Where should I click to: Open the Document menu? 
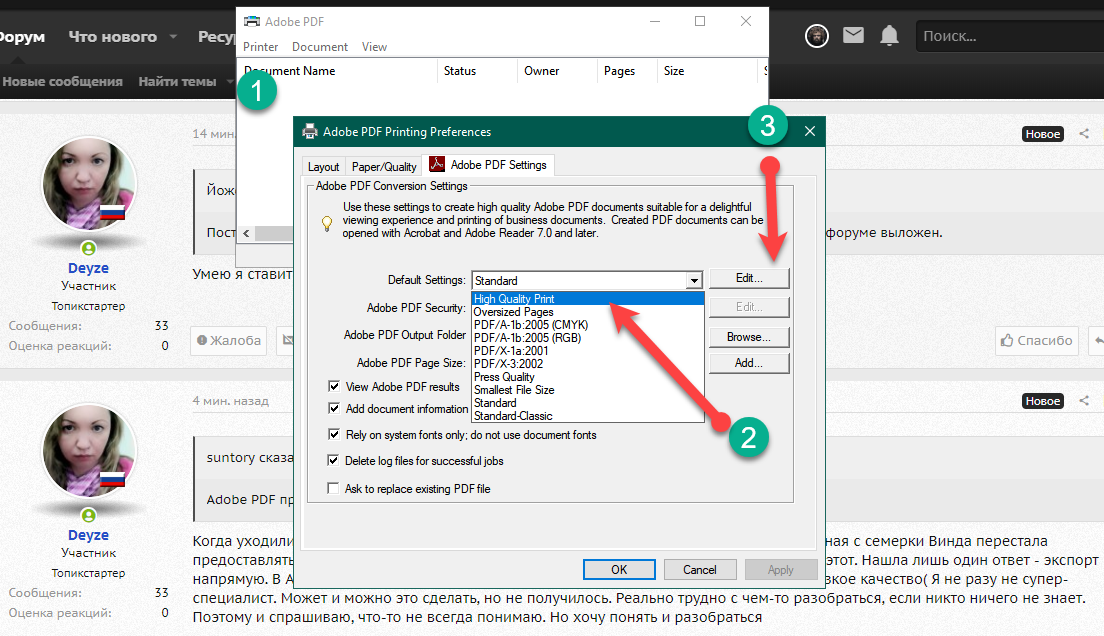tap(320, 46)
